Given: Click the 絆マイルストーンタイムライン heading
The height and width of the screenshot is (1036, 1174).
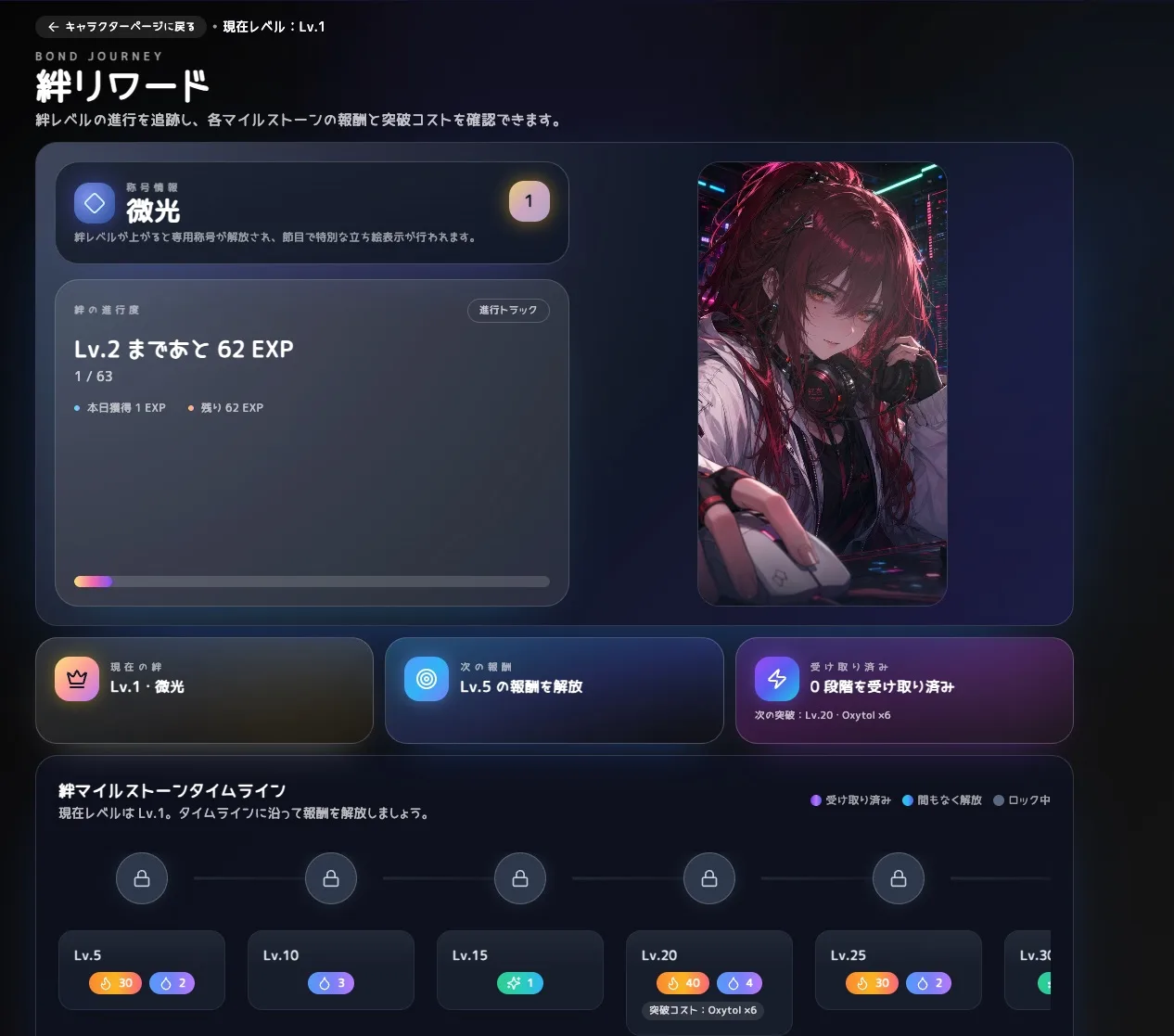Looking at the screenshot, I should (172, 791).
